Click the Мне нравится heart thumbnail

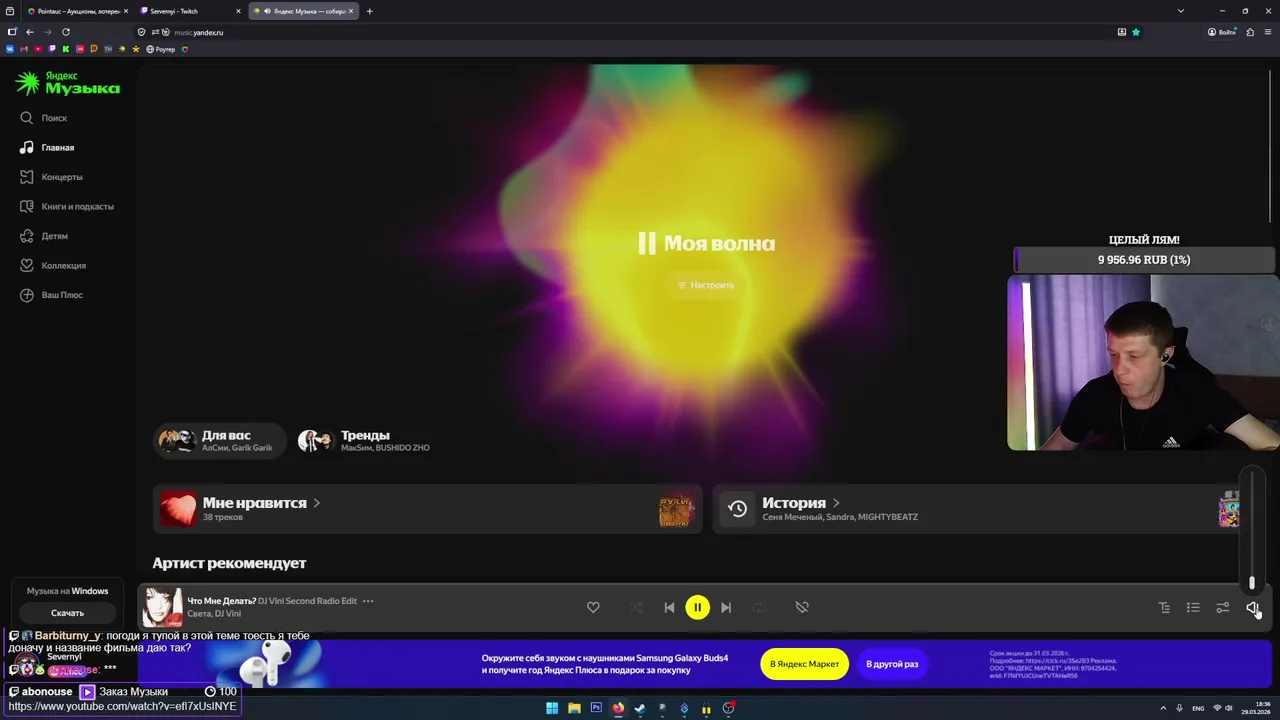[178, 509]
